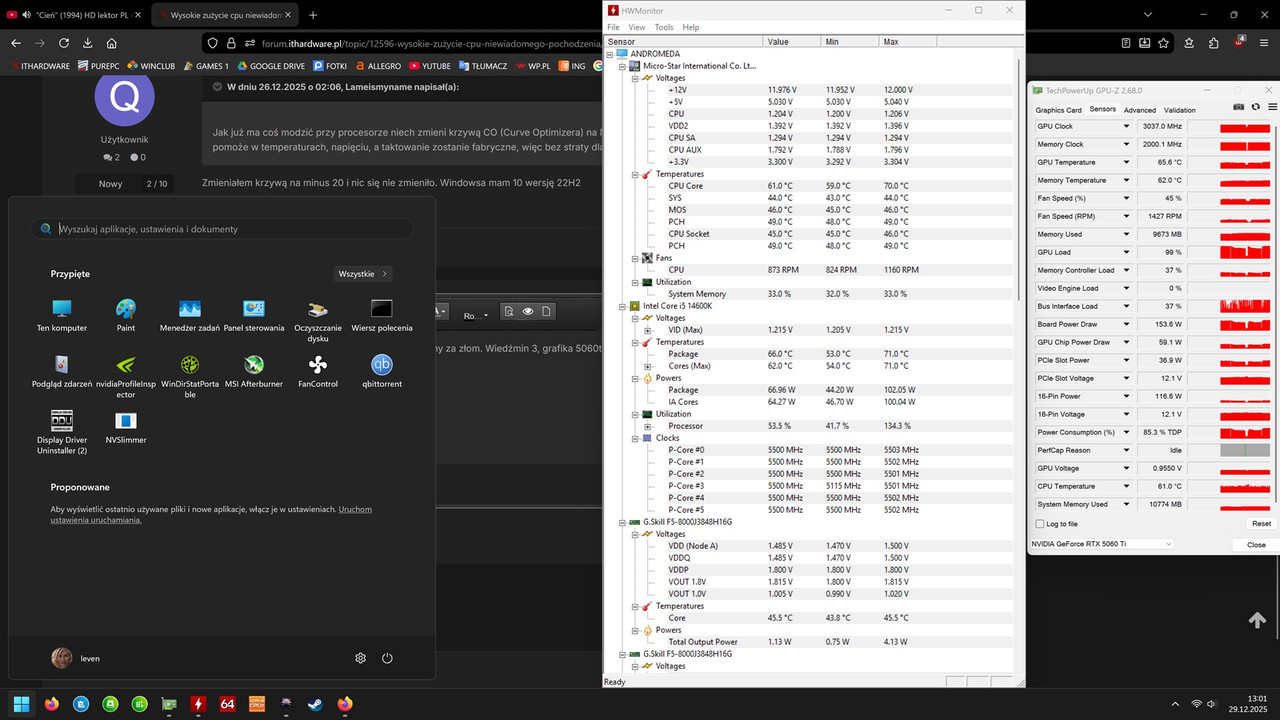
Task: Open a new Firefox tab with plus
Action: point(313,15)
